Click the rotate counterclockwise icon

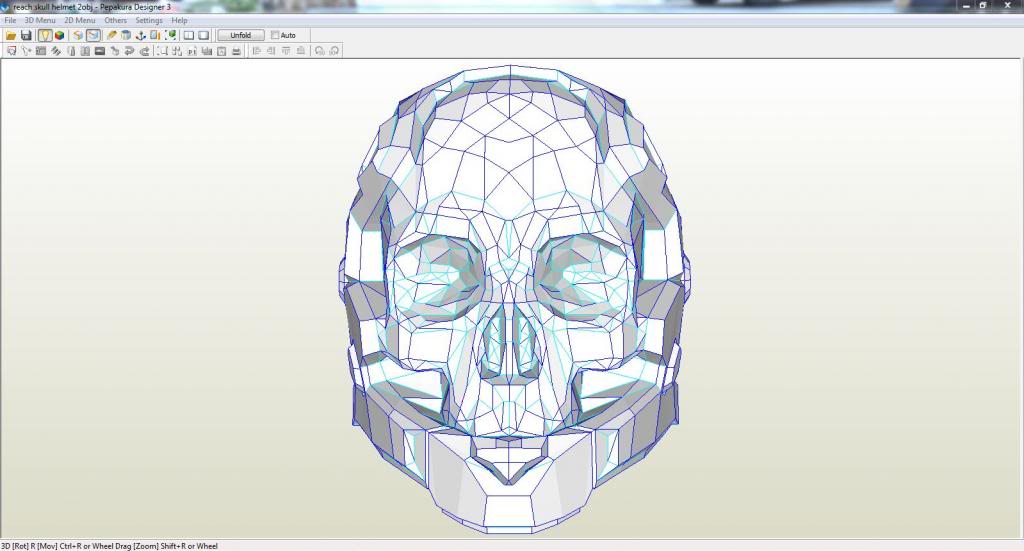319,51
